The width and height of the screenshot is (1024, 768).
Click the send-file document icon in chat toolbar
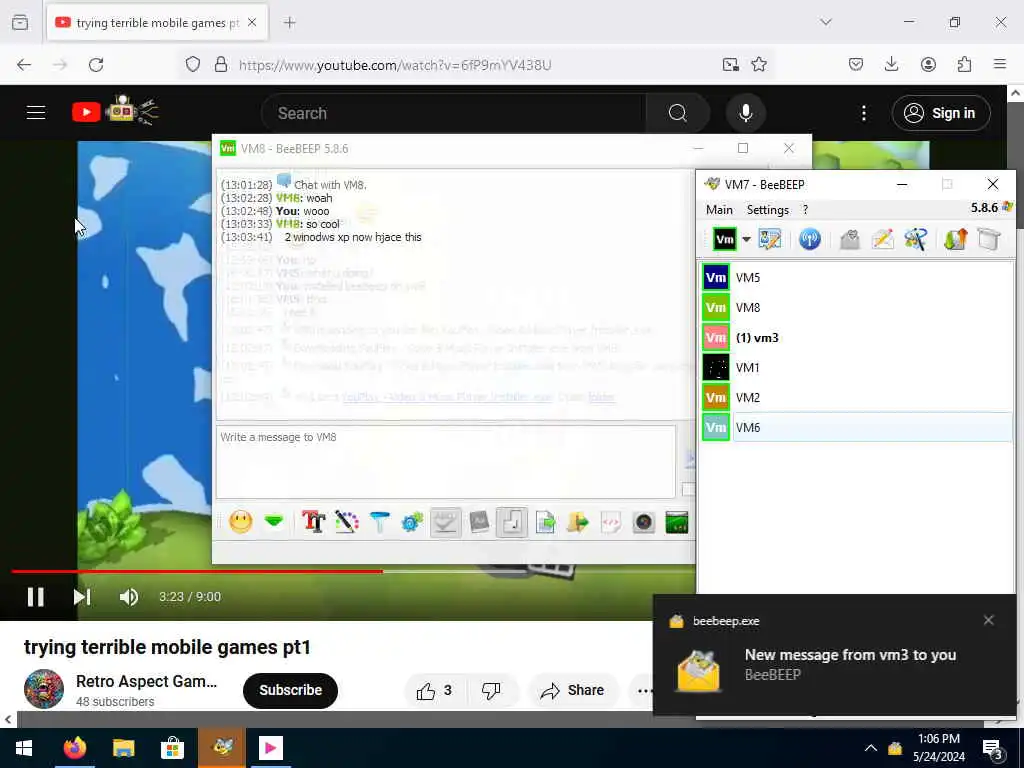coord(545,522)
